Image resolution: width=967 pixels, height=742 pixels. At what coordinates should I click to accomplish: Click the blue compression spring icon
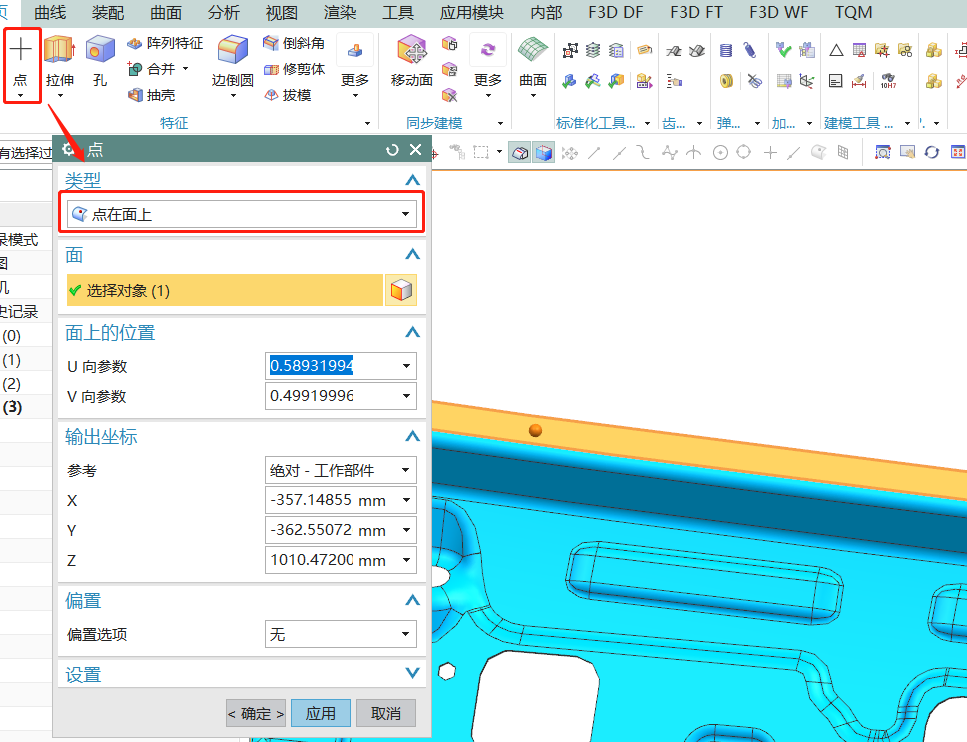click(x=726, y=51)
